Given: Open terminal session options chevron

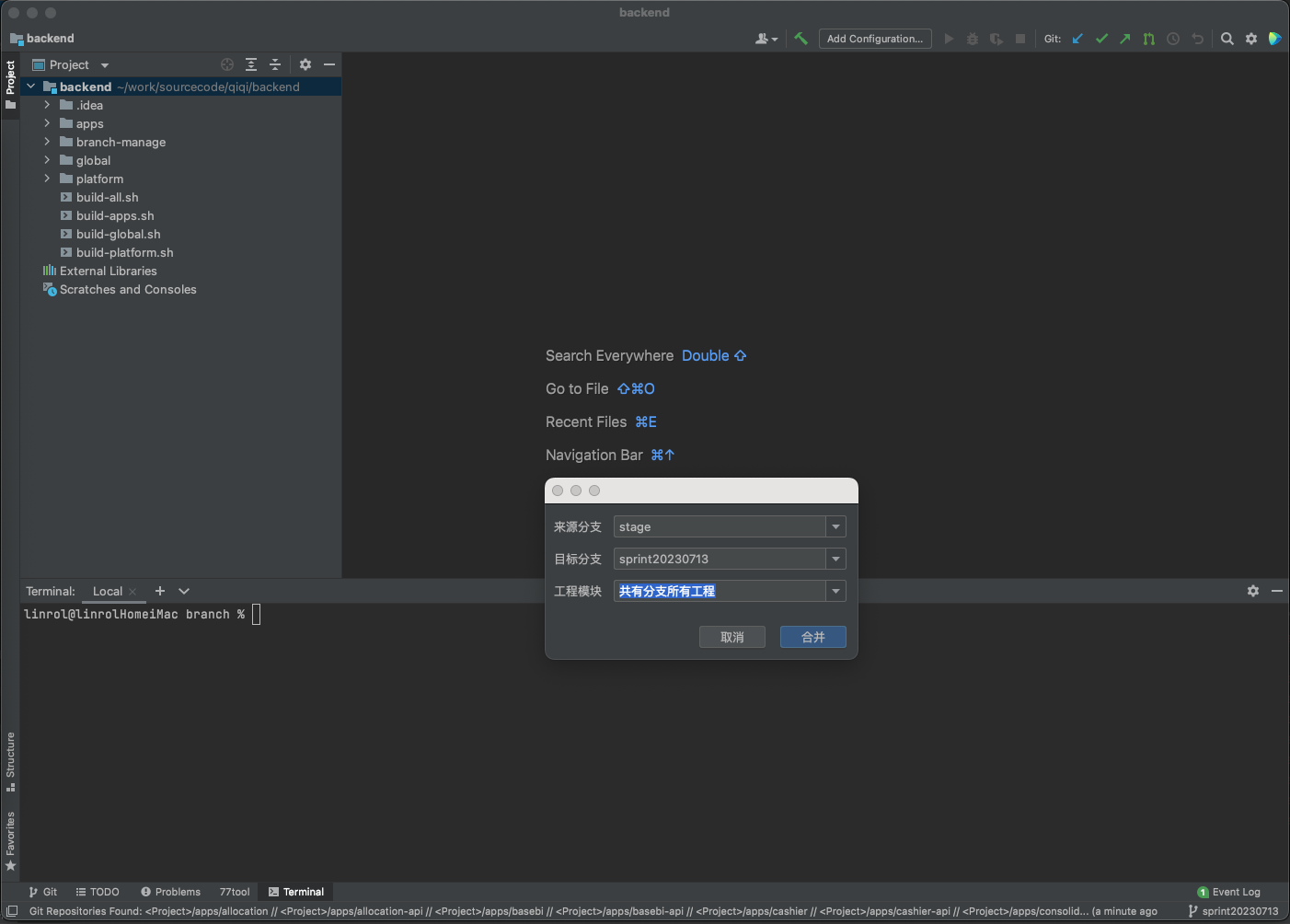Looking at the screenshot, I should pyautogui.click(x=184, y=591).
